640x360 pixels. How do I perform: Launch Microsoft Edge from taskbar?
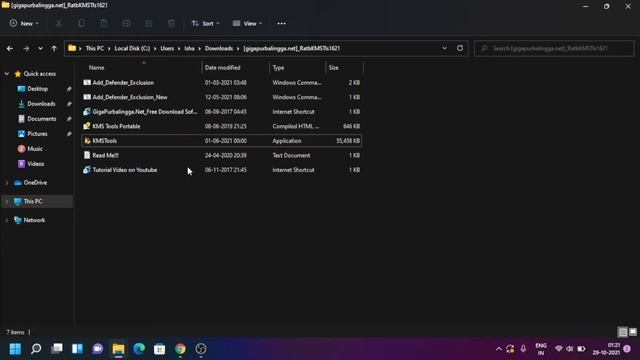coord(139,349)
